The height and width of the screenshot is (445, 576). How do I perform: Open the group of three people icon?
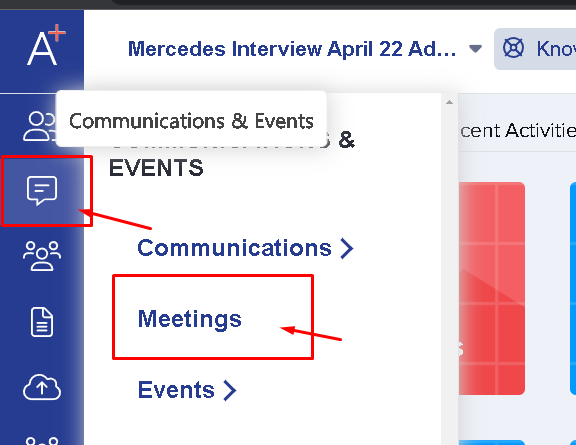click(42, 256)
